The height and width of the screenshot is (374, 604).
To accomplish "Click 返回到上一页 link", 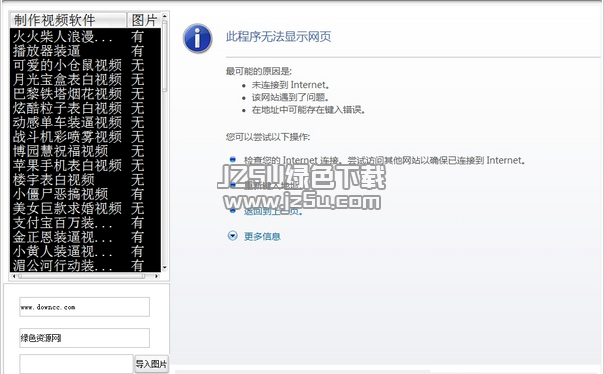I will (x=273, y=211).
